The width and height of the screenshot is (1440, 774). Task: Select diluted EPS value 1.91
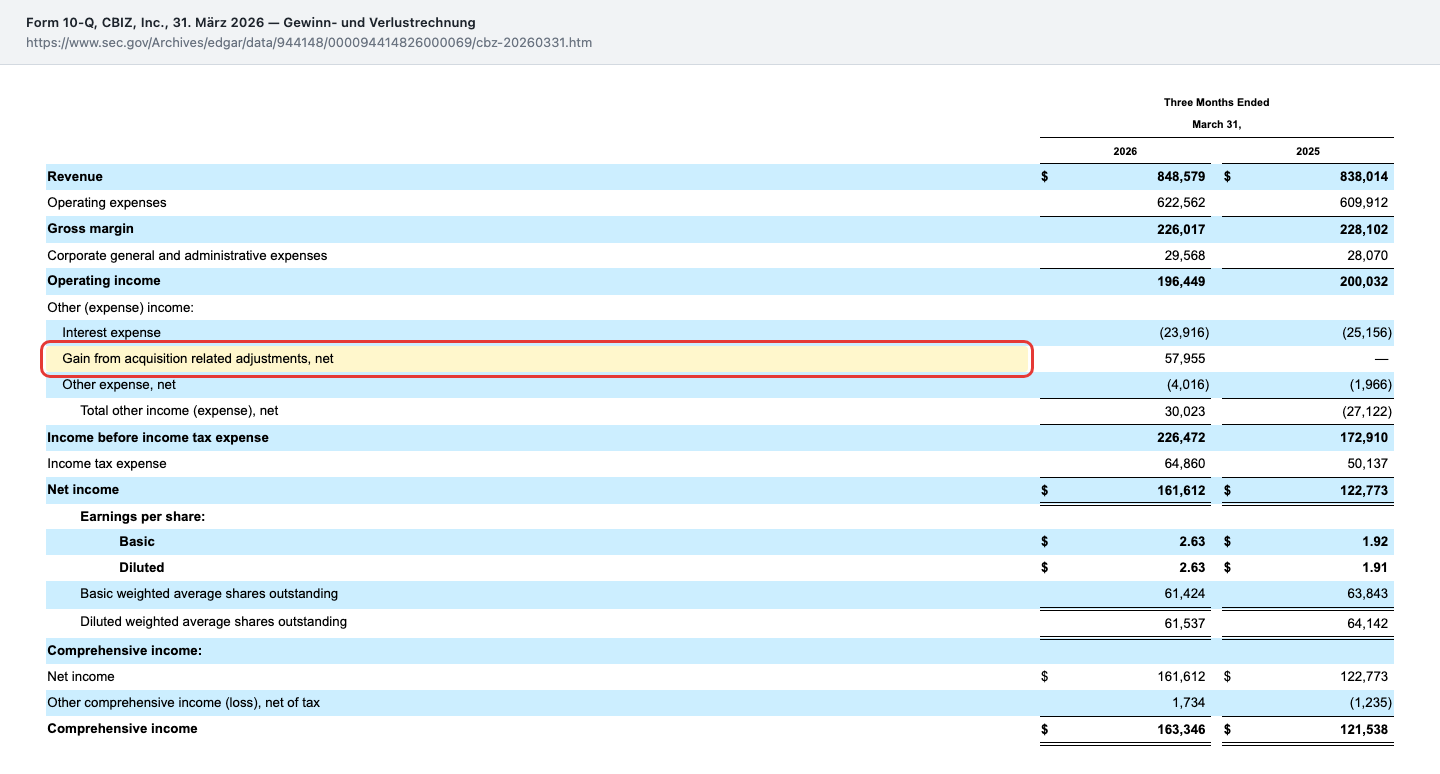tap(1375, 568)
